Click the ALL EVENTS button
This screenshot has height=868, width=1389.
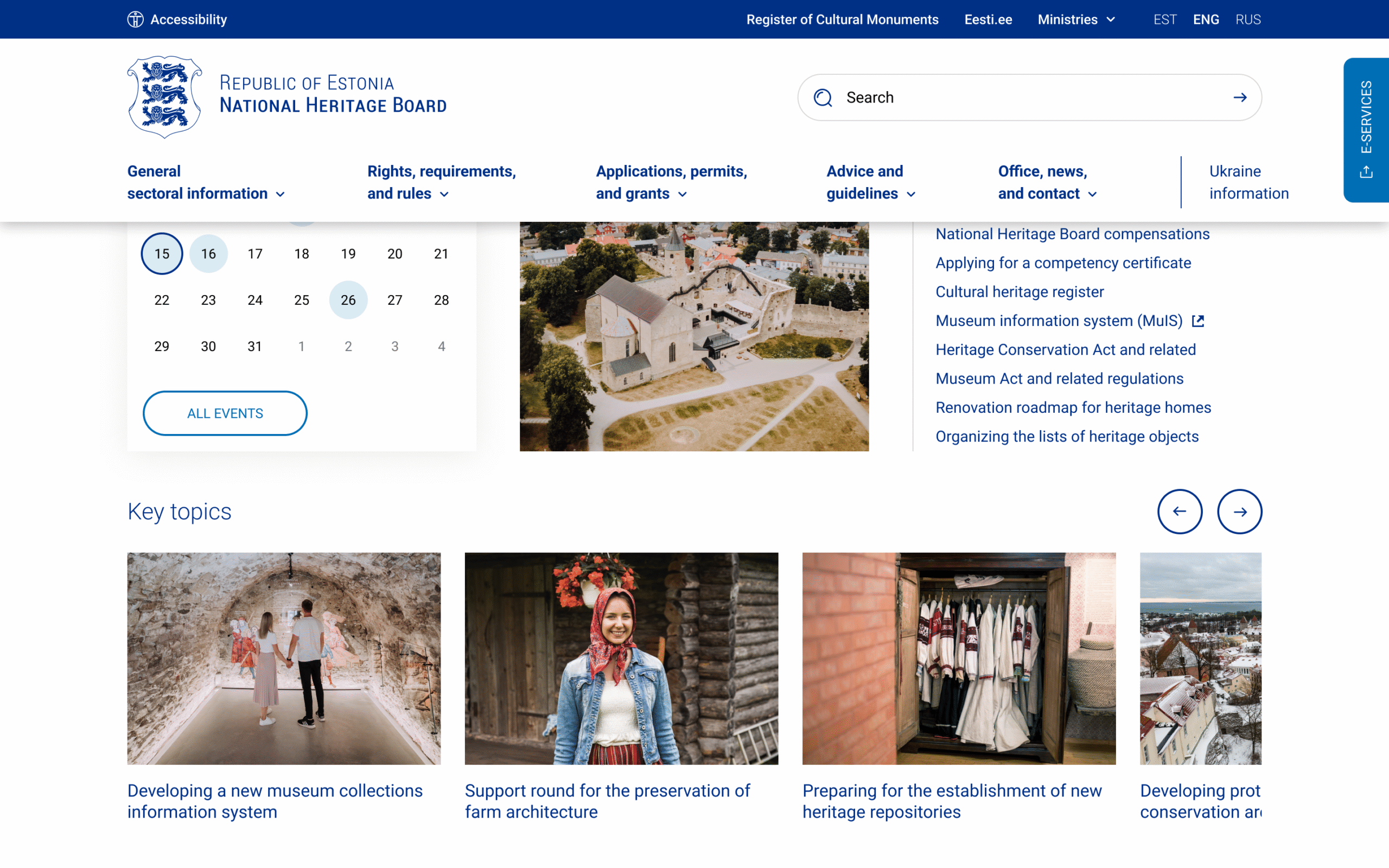click(225, 413)
